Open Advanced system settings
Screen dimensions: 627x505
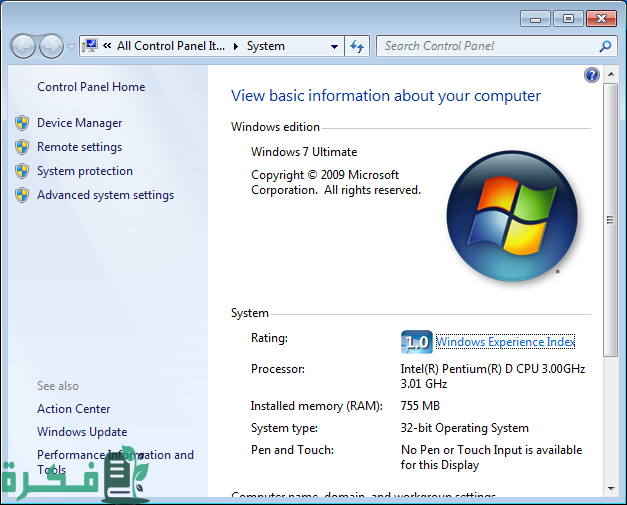105,195
